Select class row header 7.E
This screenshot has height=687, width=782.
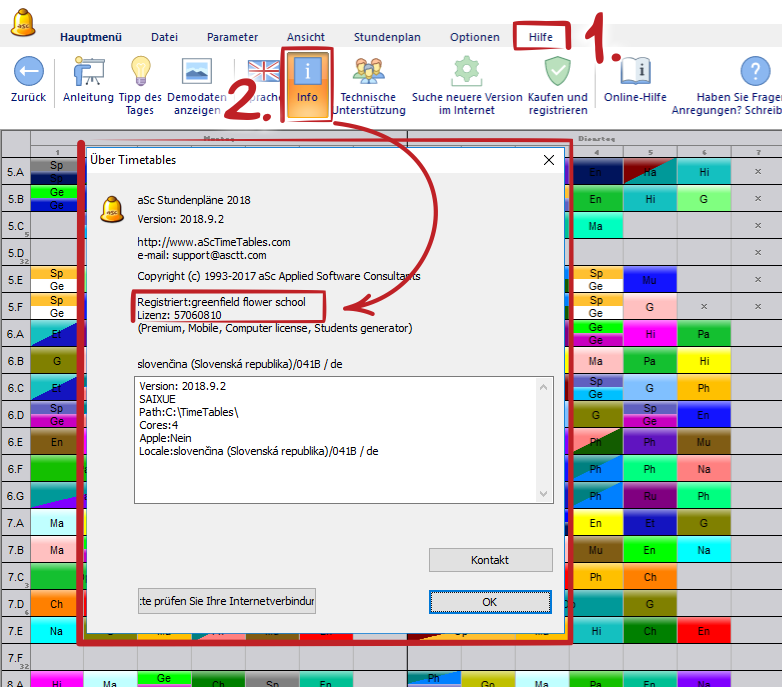pos(16,631)
